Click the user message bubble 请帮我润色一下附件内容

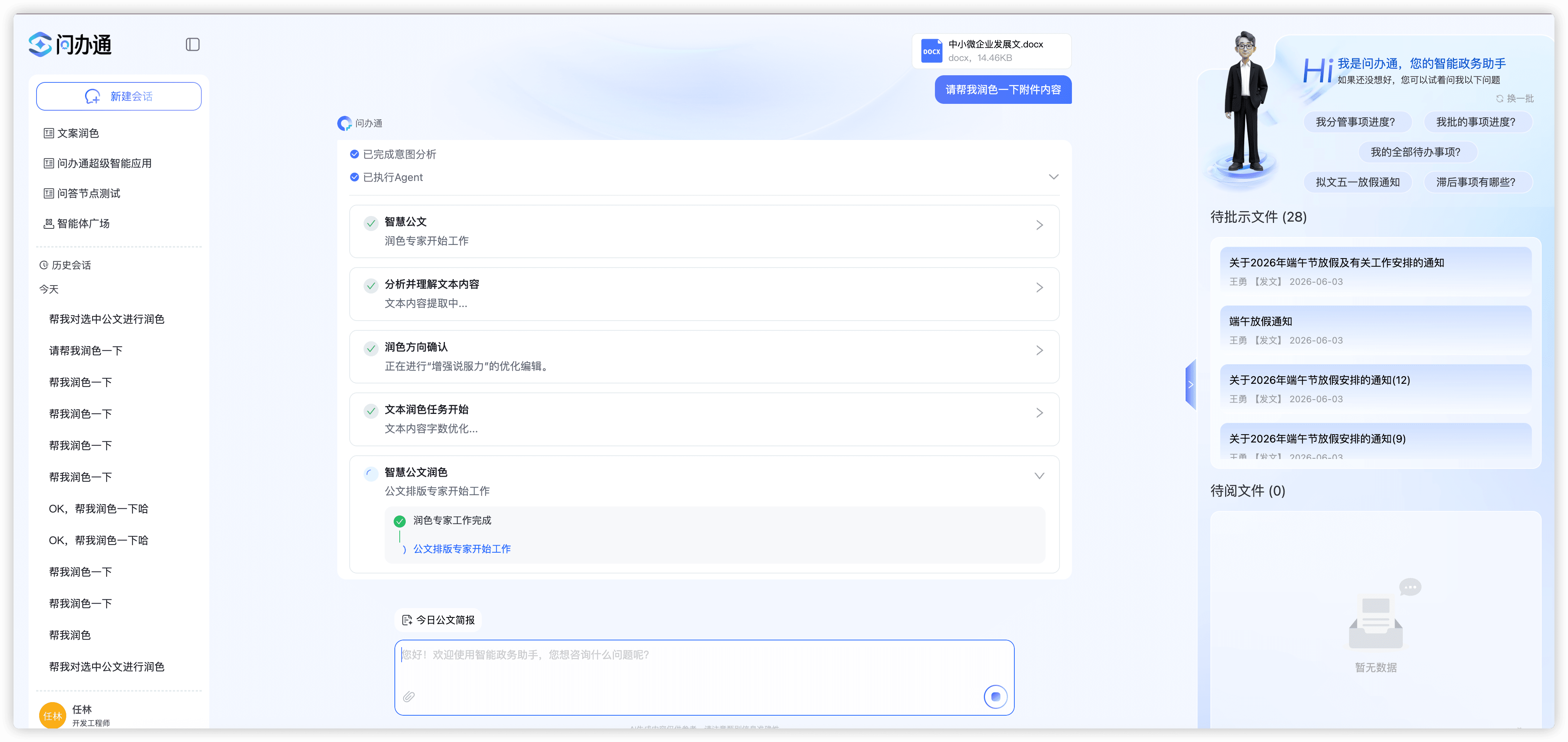1003,90
